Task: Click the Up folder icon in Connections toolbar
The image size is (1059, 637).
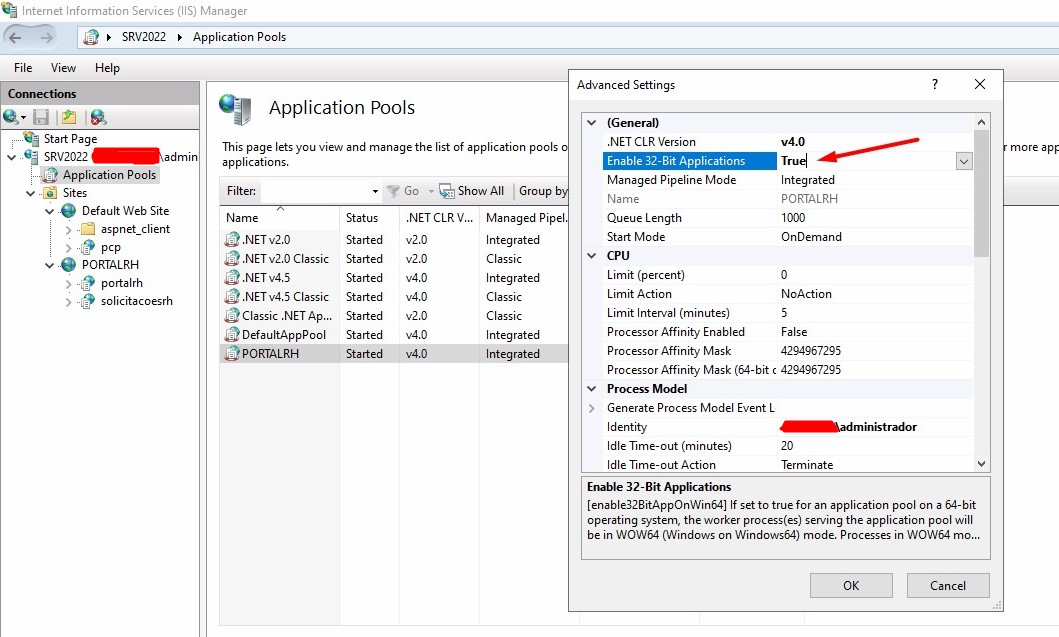Action: click(68, 117)
